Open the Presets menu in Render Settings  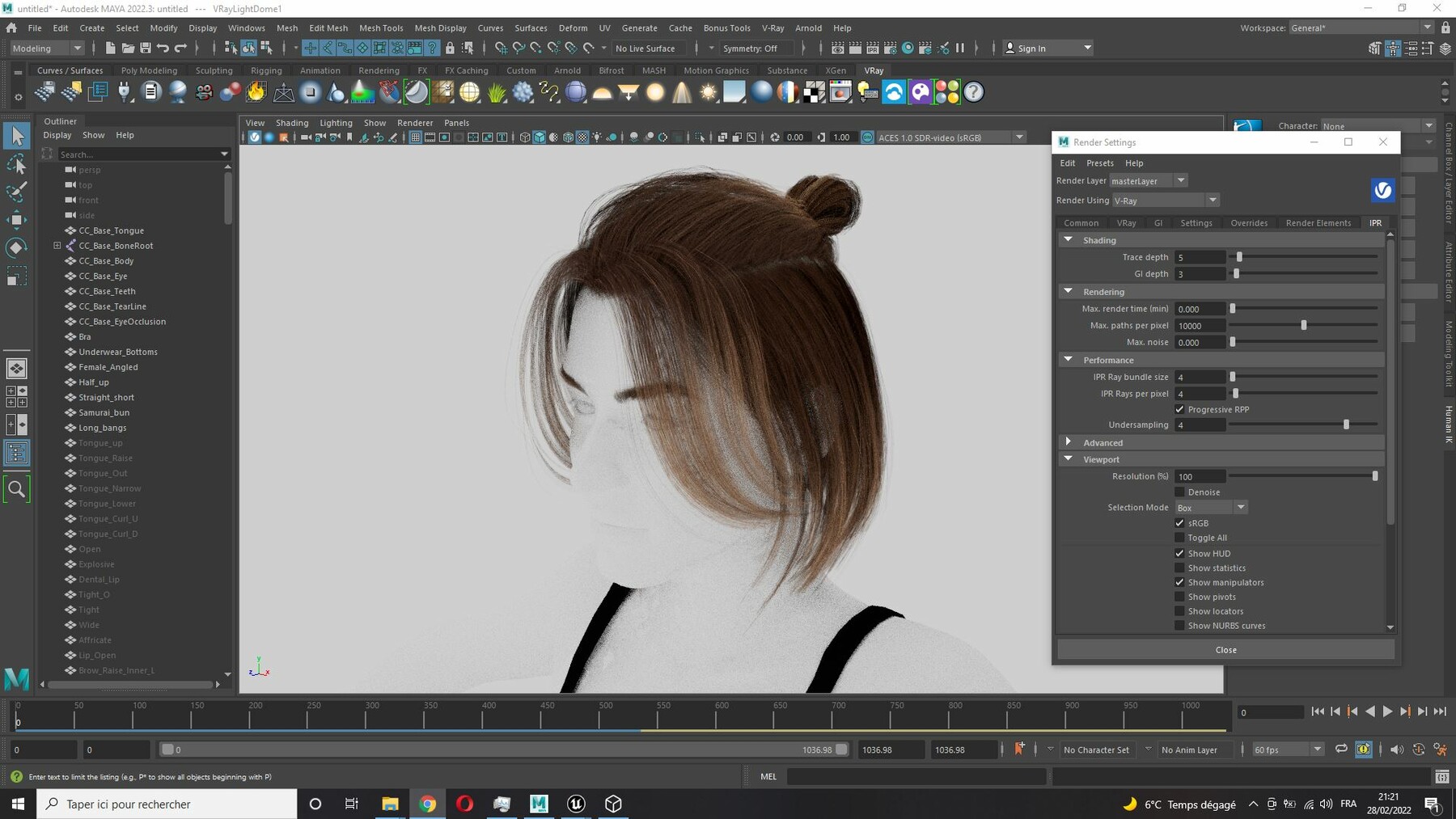pos(1100,163)
